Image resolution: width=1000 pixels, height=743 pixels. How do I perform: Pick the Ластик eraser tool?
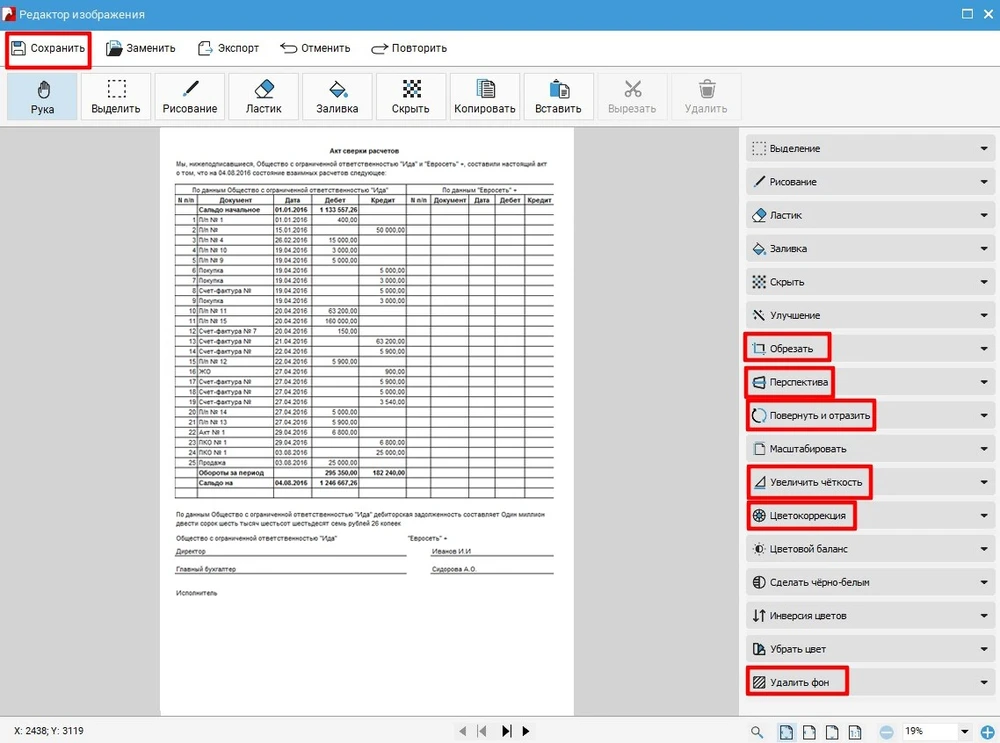pos(264,97)
